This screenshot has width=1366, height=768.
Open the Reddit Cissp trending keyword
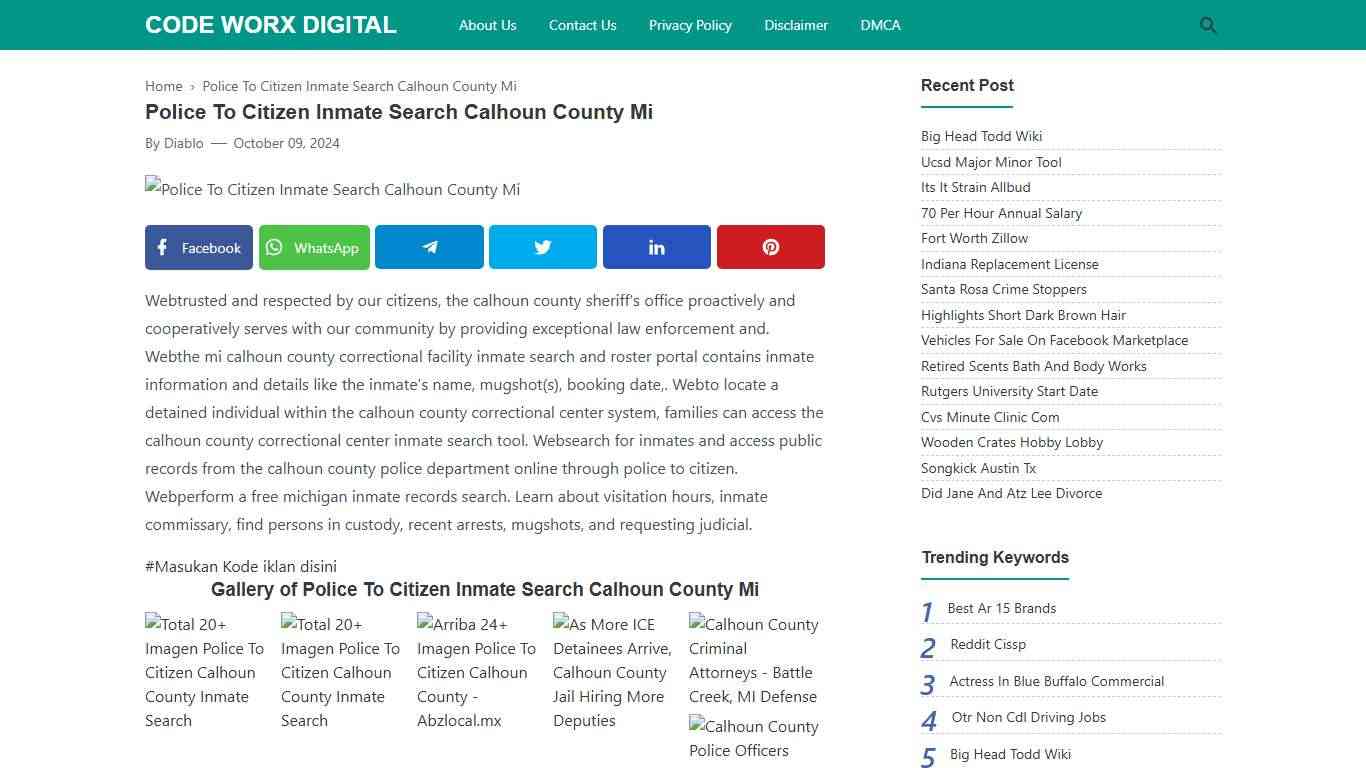[x=987, y=644]
